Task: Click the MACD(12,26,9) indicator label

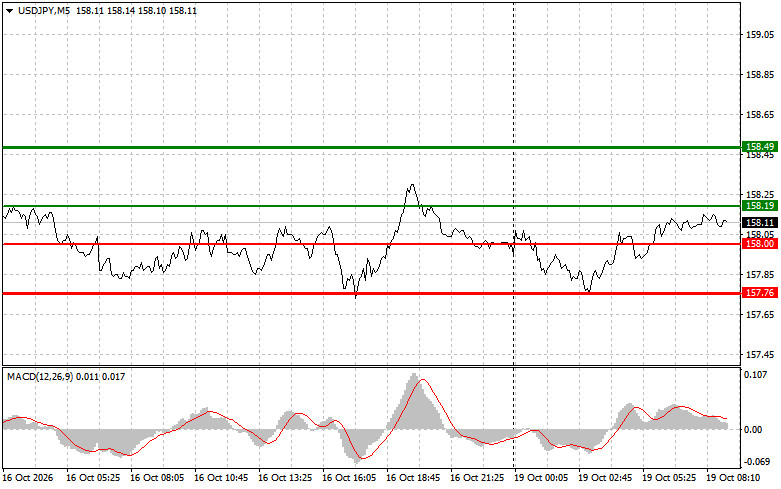Action: pos(41,377)
